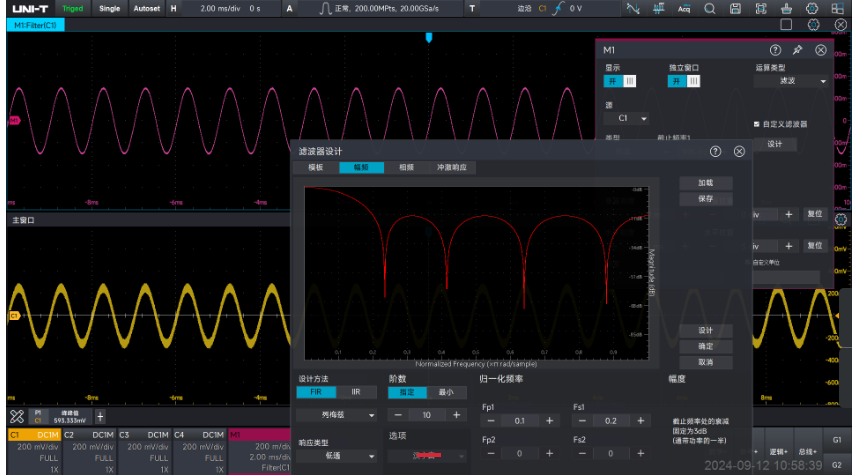This screenshot has height=475, width=852.
Task: Click the save (floppy disk) icon
Action: [735, 8]
